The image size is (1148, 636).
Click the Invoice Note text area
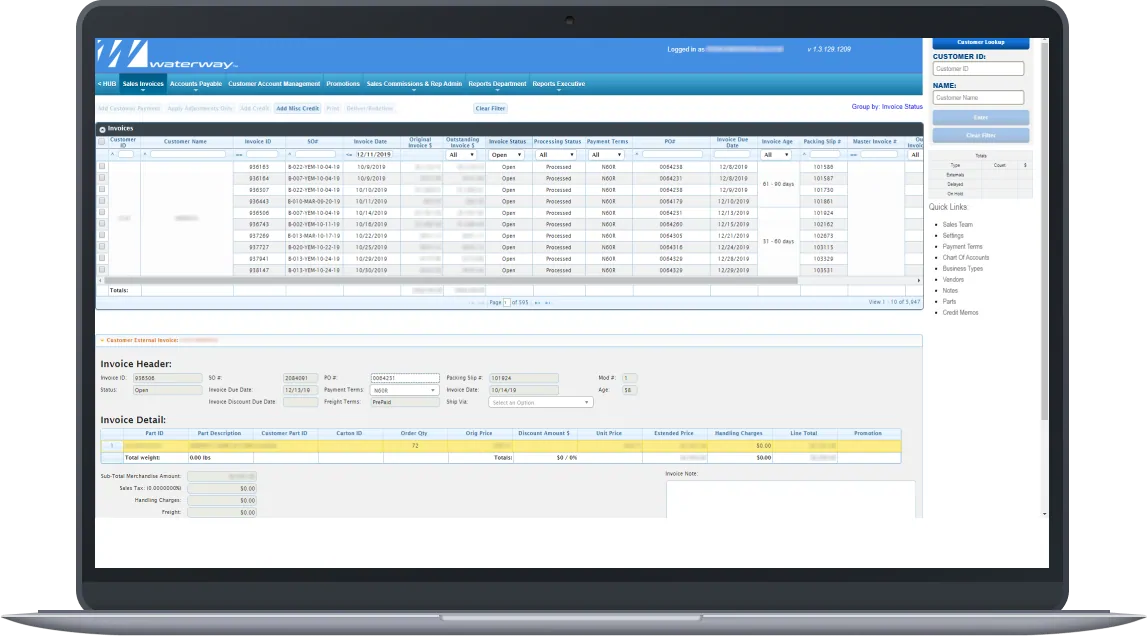791,499
